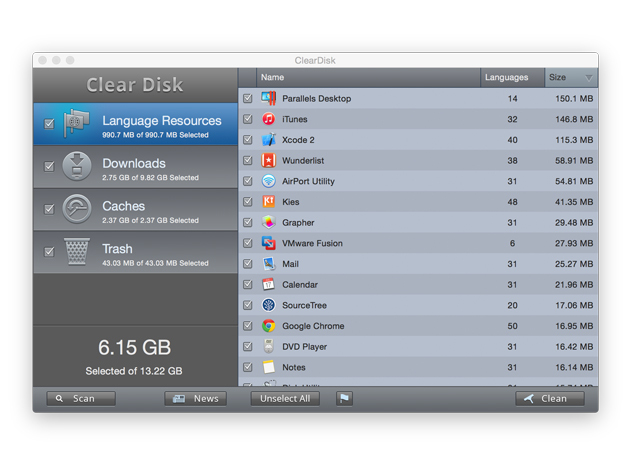Click the flag icon button in bottom bar
Image resolution: width=630 pixels, height=473 pixels.
(344, 399)
